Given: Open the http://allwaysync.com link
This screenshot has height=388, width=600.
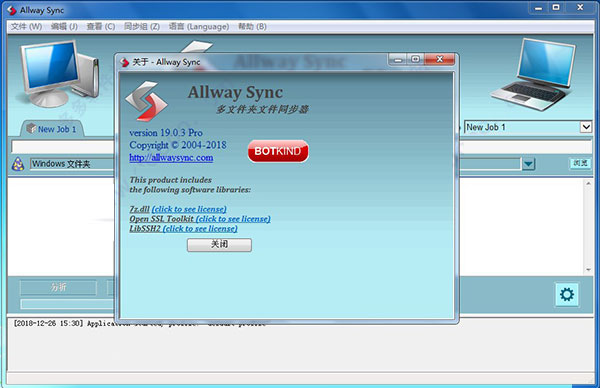Looking at the screenshot, I should click(x=171, y=158).
